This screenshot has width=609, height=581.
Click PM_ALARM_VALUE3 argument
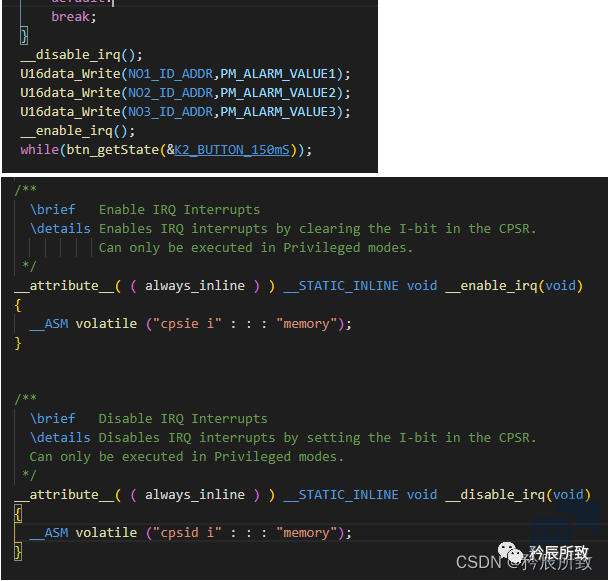[x=278, y=112]
